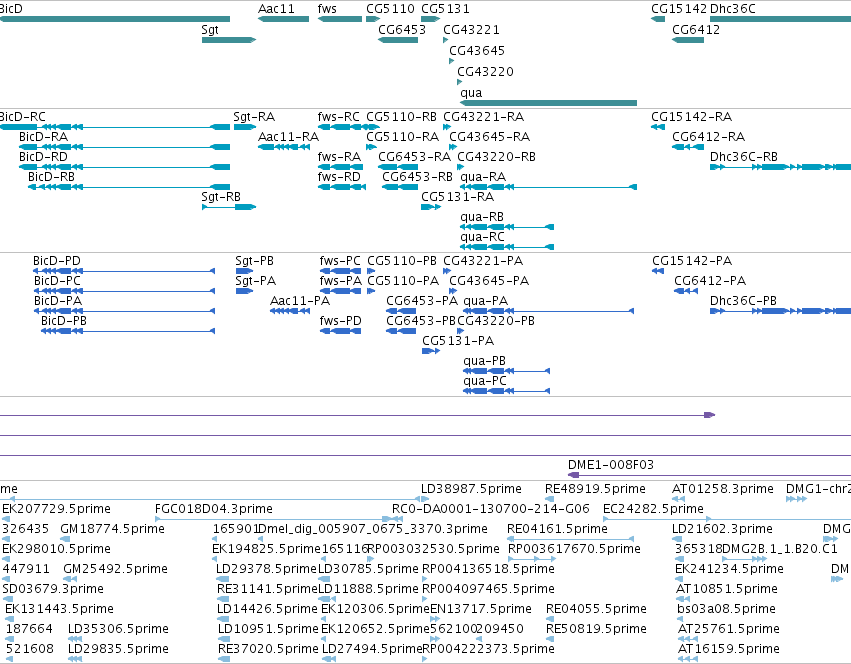Select the CG6412 gene label

point(696,30)
